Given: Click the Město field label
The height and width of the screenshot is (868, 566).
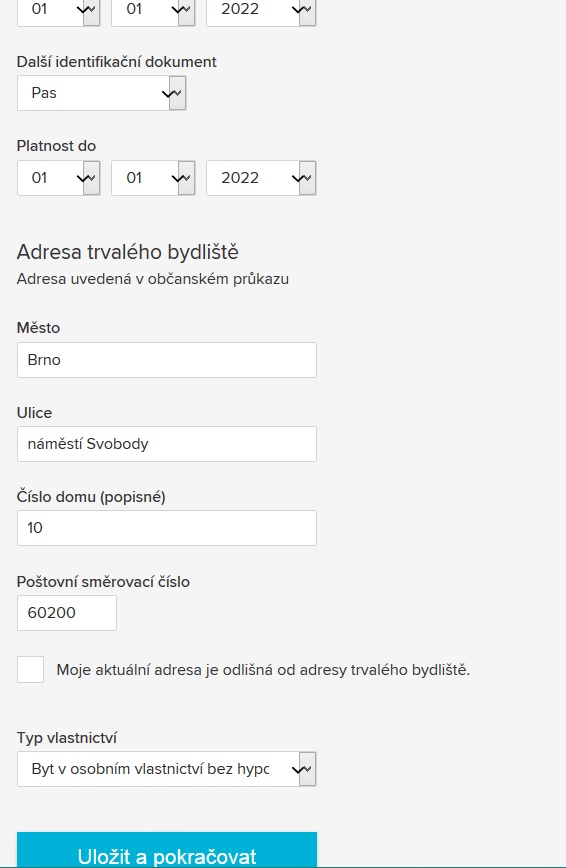Looking at the screenshot, I should 38,328.
